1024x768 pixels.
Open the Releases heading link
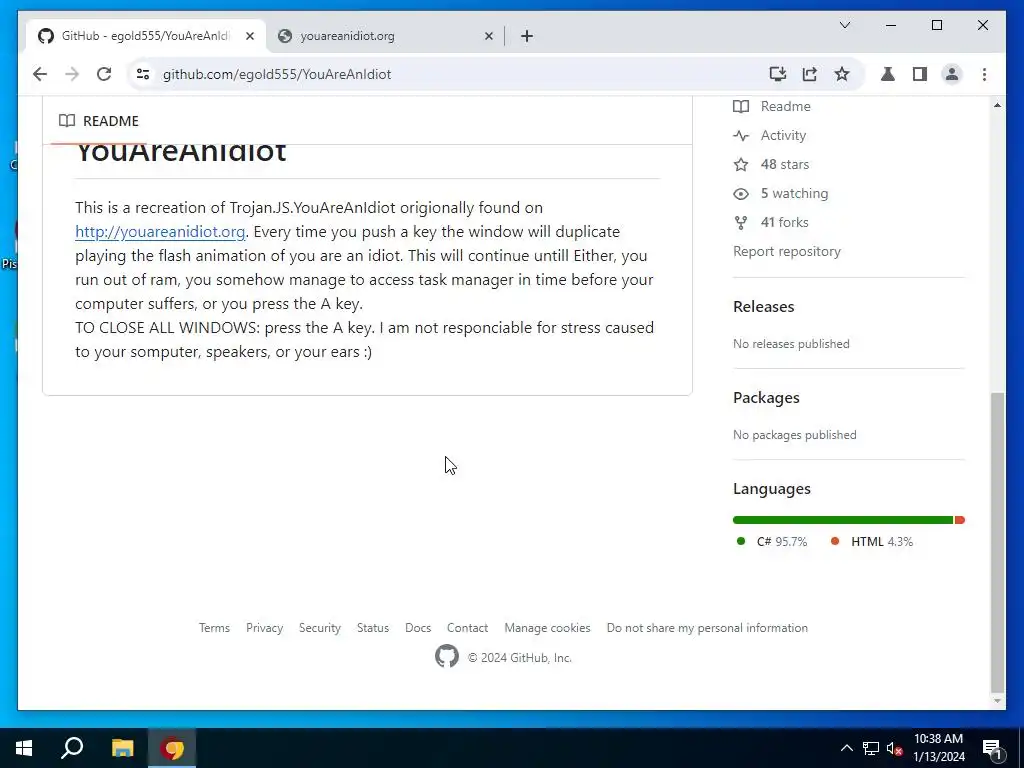click(x=763, y=306)
